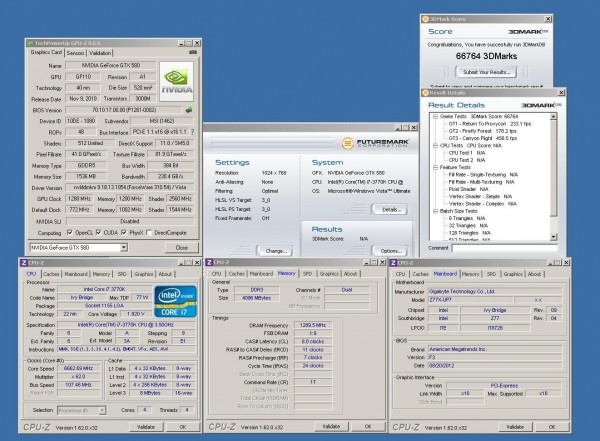The image size is (600, 441).
Task: Click the GPU-Z screenshot camera icon
Action: [193, 52]
